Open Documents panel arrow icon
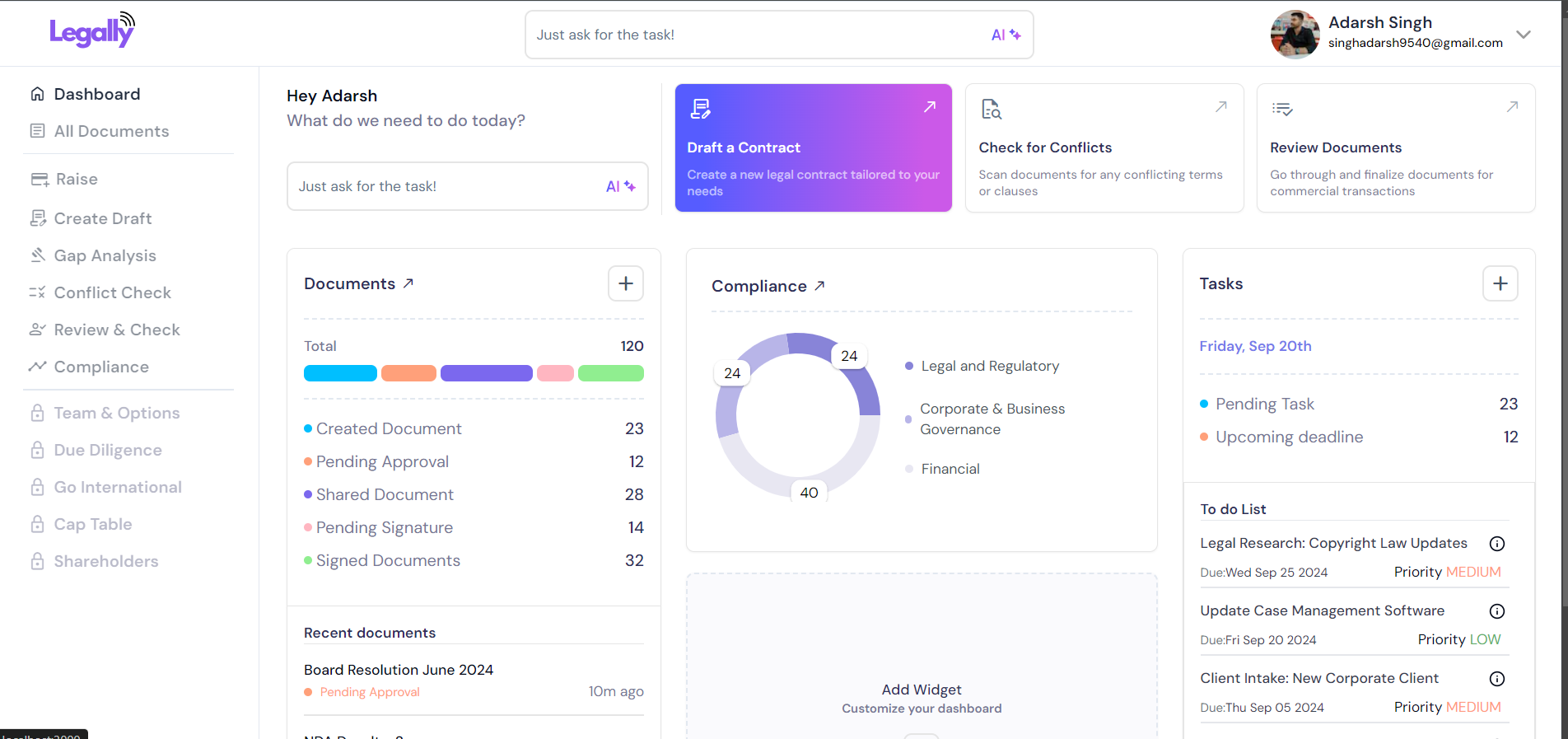The height and width of the screenshot is (739, 1568). pos(408,283)
